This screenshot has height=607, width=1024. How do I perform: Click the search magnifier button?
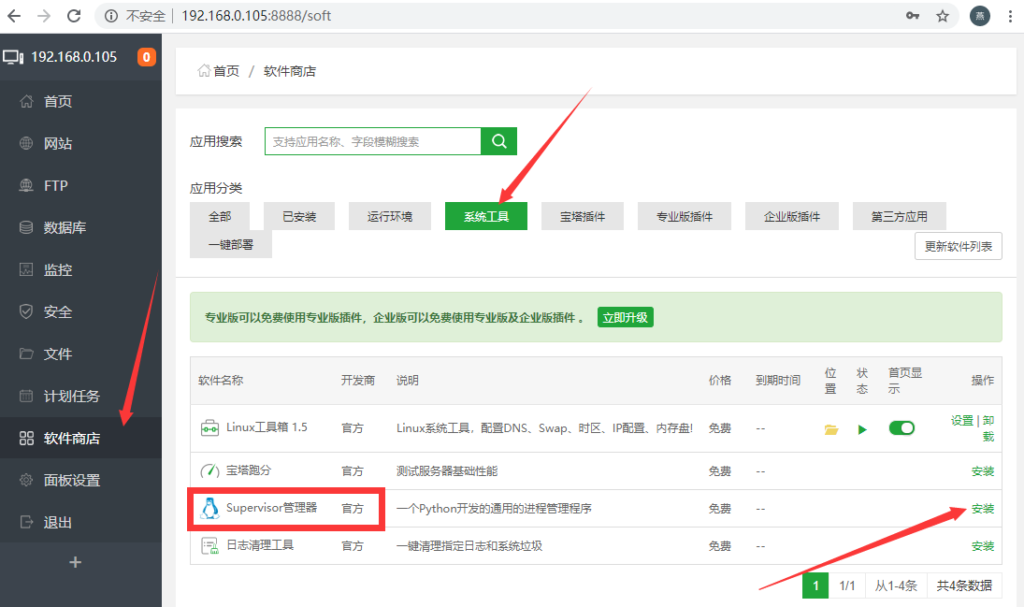(498, 141)
